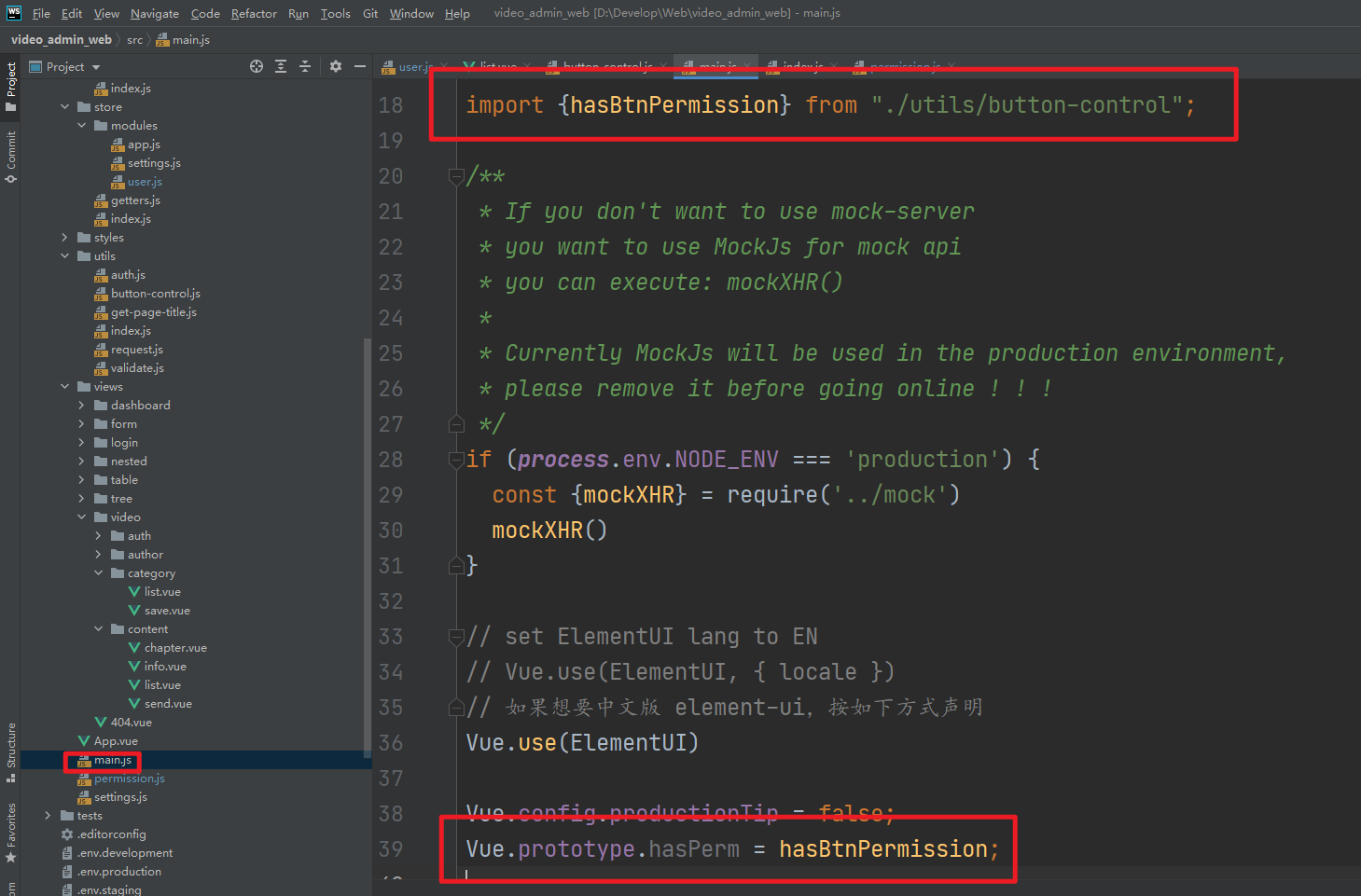Click line number 29 in gutter
Image resolution: width=1361 pixels, height=896 pixels.
pos(390,495)
